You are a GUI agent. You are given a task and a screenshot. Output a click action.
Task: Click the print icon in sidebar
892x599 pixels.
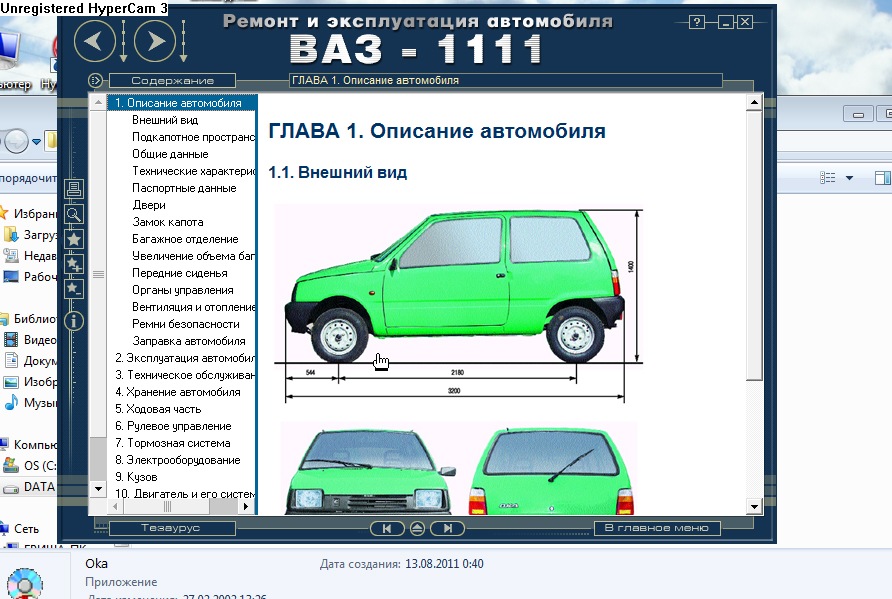pyautogui.click(x=74, y=189)
